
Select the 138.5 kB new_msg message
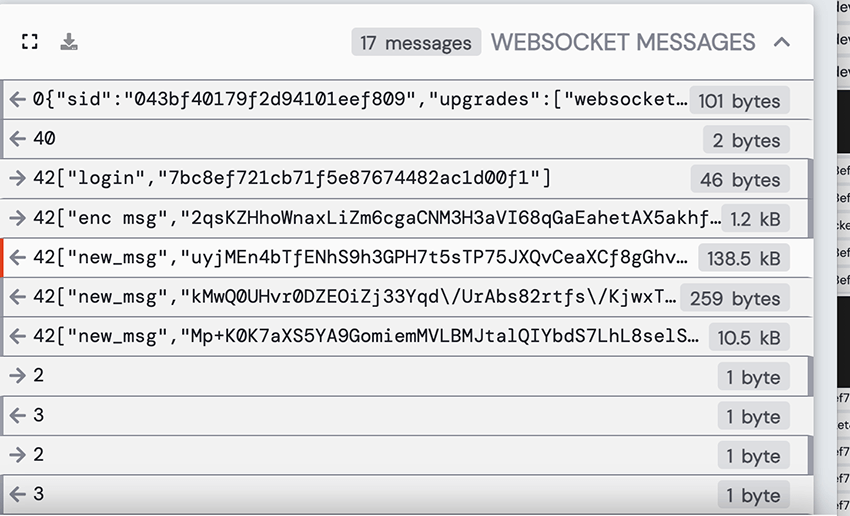point(360,257)
